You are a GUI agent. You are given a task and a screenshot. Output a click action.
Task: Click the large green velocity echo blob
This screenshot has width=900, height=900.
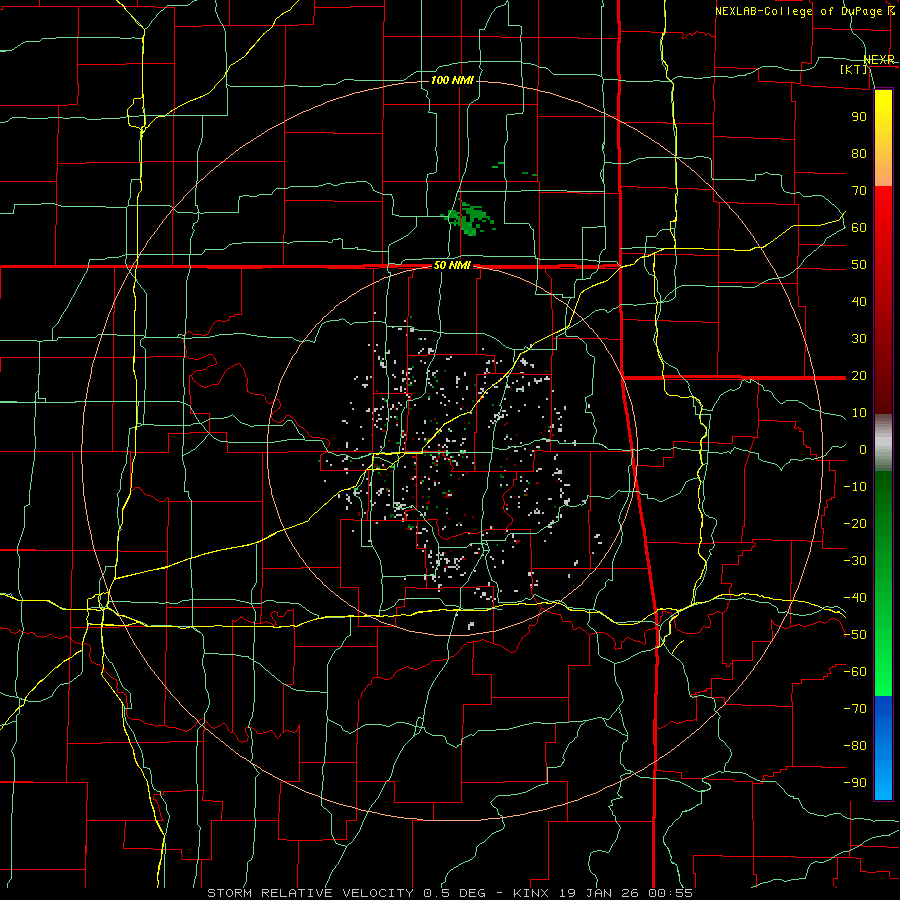click(470, 219)
